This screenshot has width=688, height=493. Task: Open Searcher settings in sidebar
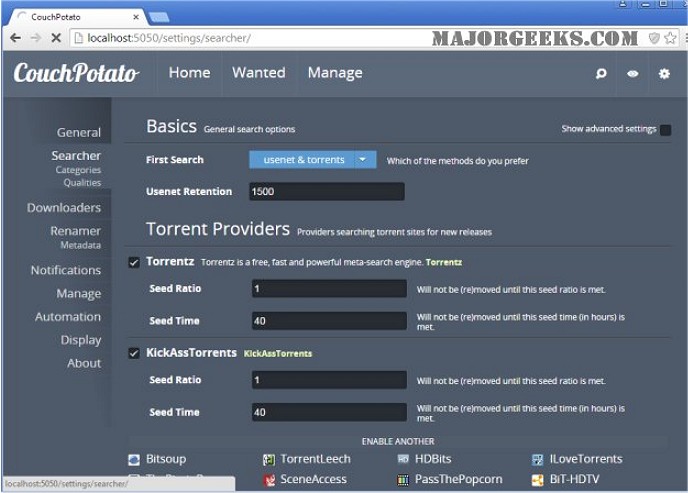point(76,156)
